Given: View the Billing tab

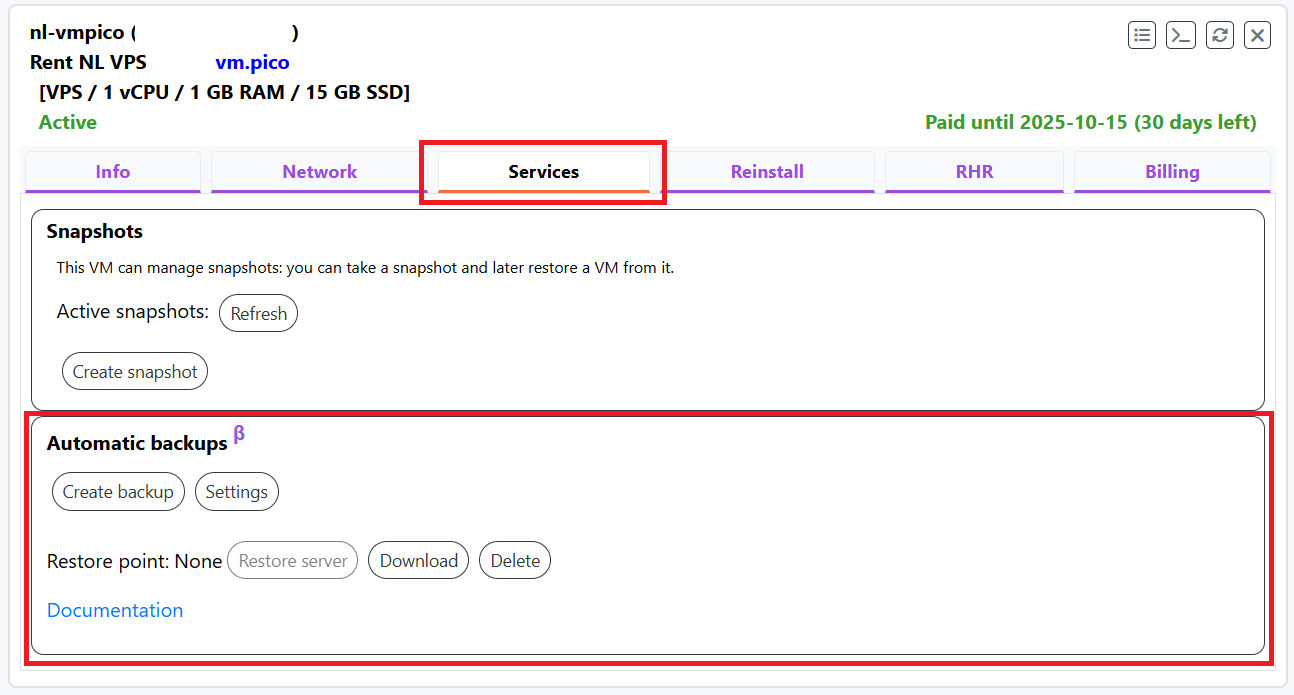Looking at the screenshot, I should (x=1172, y=172).
